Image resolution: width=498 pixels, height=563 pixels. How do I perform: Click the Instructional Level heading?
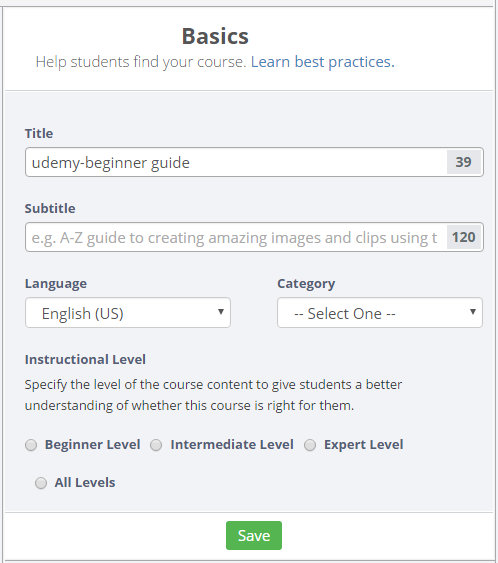85,359
